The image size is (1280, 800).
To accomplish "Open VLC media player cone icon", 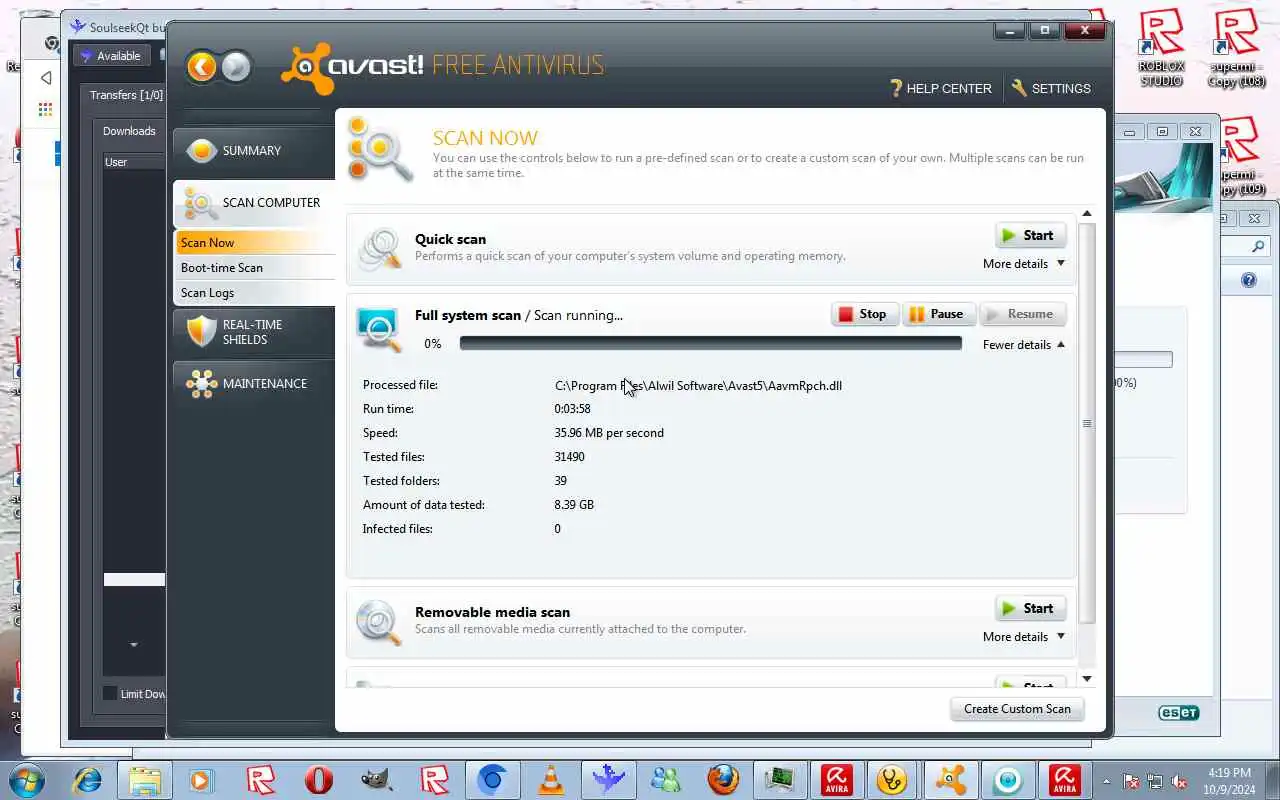I will tap(550, 780).
